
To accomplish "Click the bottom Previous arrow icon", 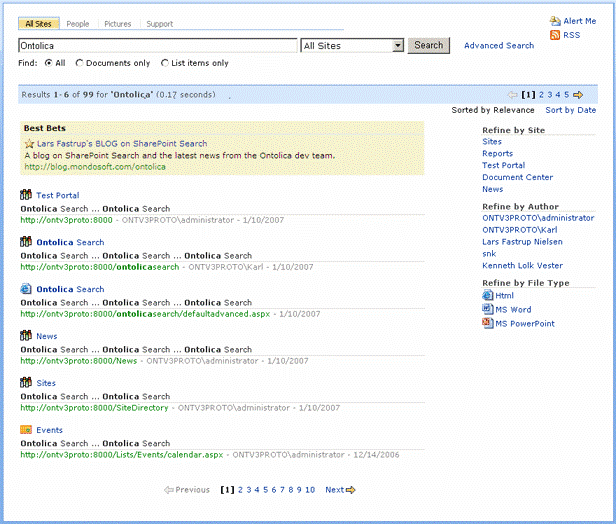I will coord(169,490).
